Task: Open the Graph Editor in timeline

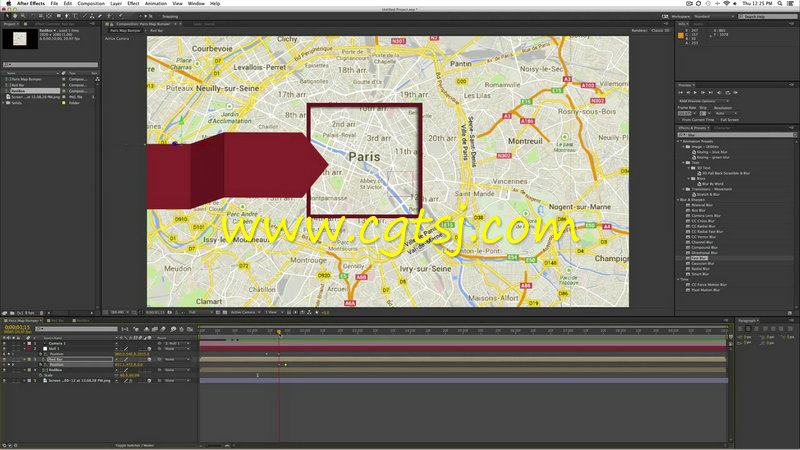Action: [190, 329]
